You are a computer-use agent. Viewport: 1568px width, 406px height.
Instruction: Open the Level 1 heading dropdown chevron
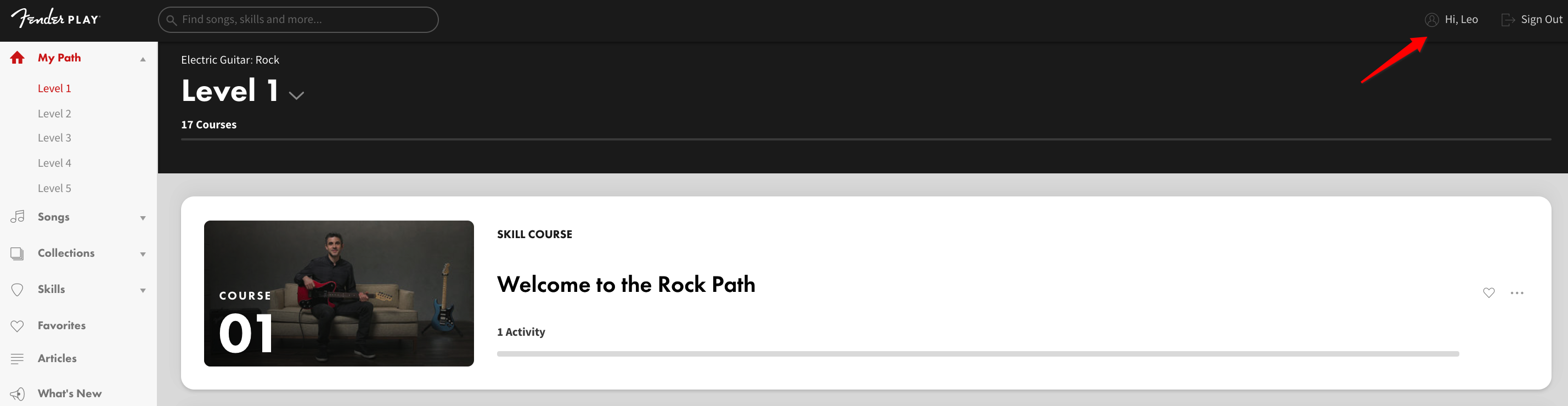click(296, 95)
